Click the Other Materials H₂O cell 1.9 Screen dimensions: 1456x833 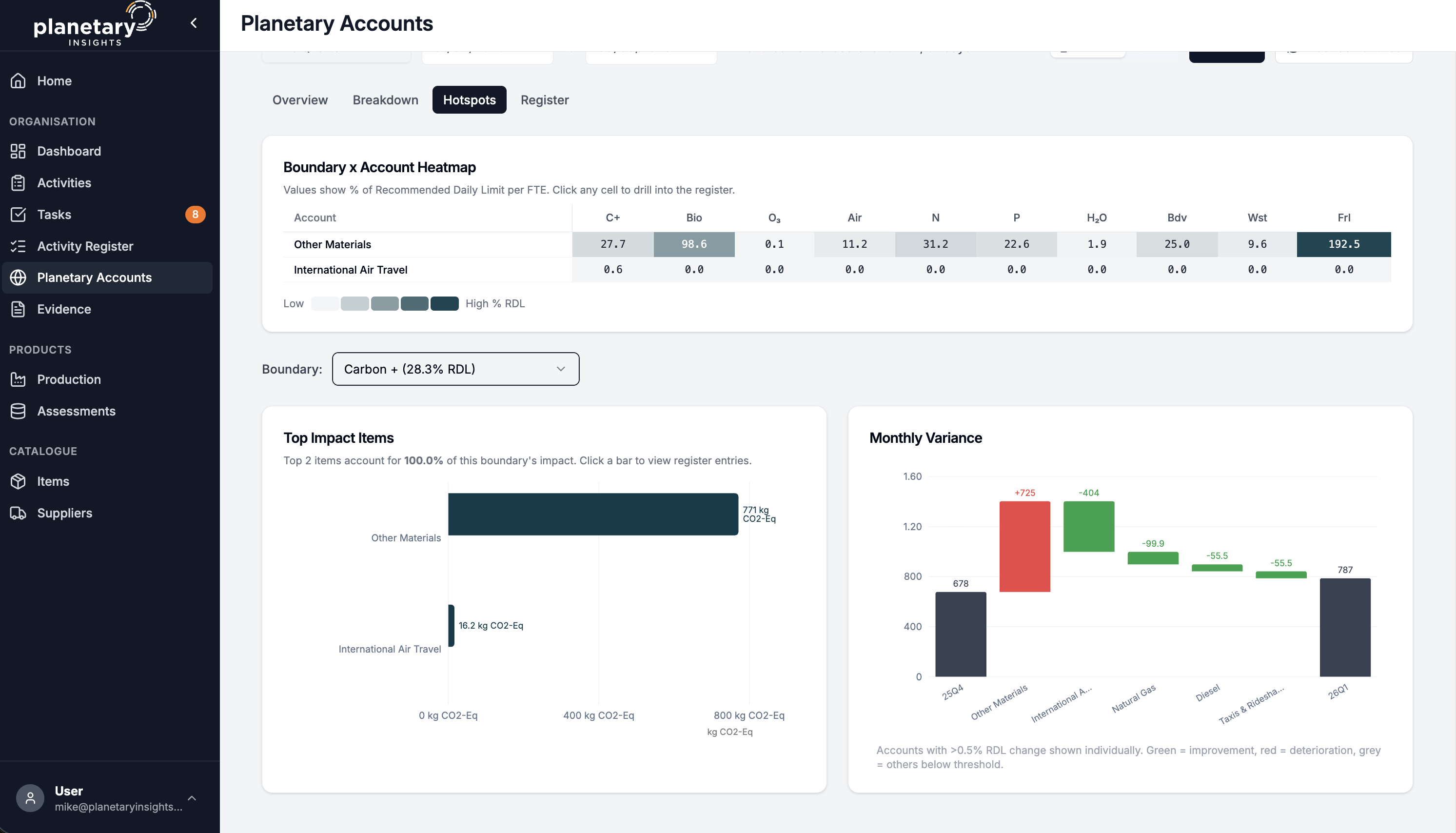coord(1096,244)
